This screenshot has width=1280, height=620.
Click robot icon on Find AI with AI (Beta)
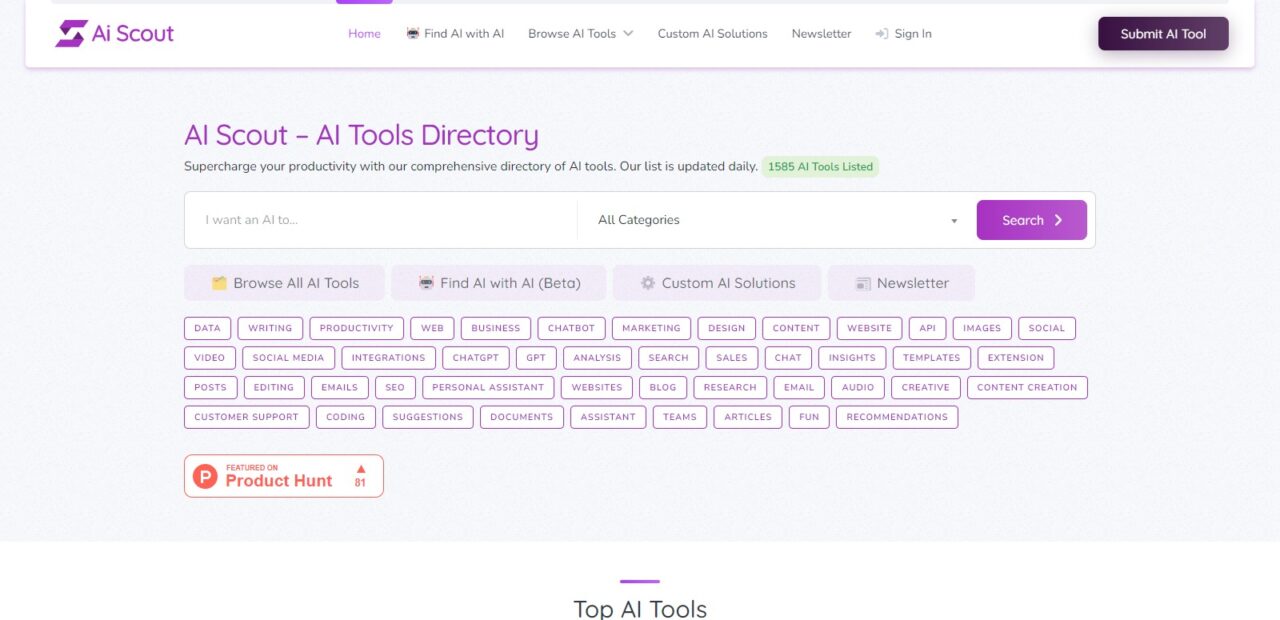click(x=427, y=283)
